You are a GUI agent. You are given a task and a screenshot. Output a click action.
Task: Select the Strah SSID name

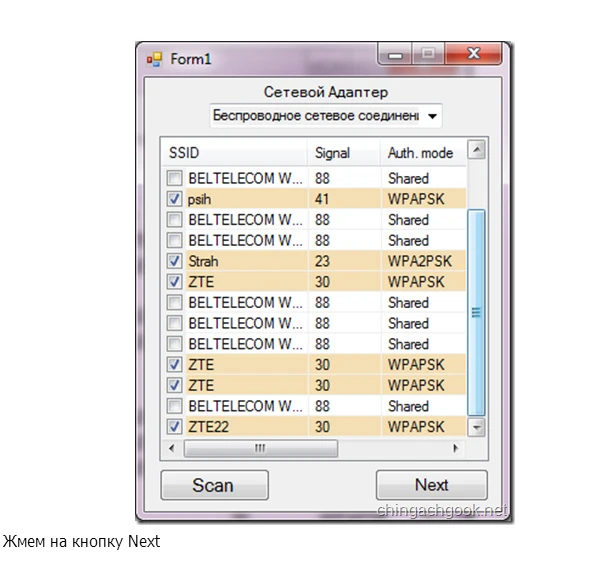coord(203,261)
